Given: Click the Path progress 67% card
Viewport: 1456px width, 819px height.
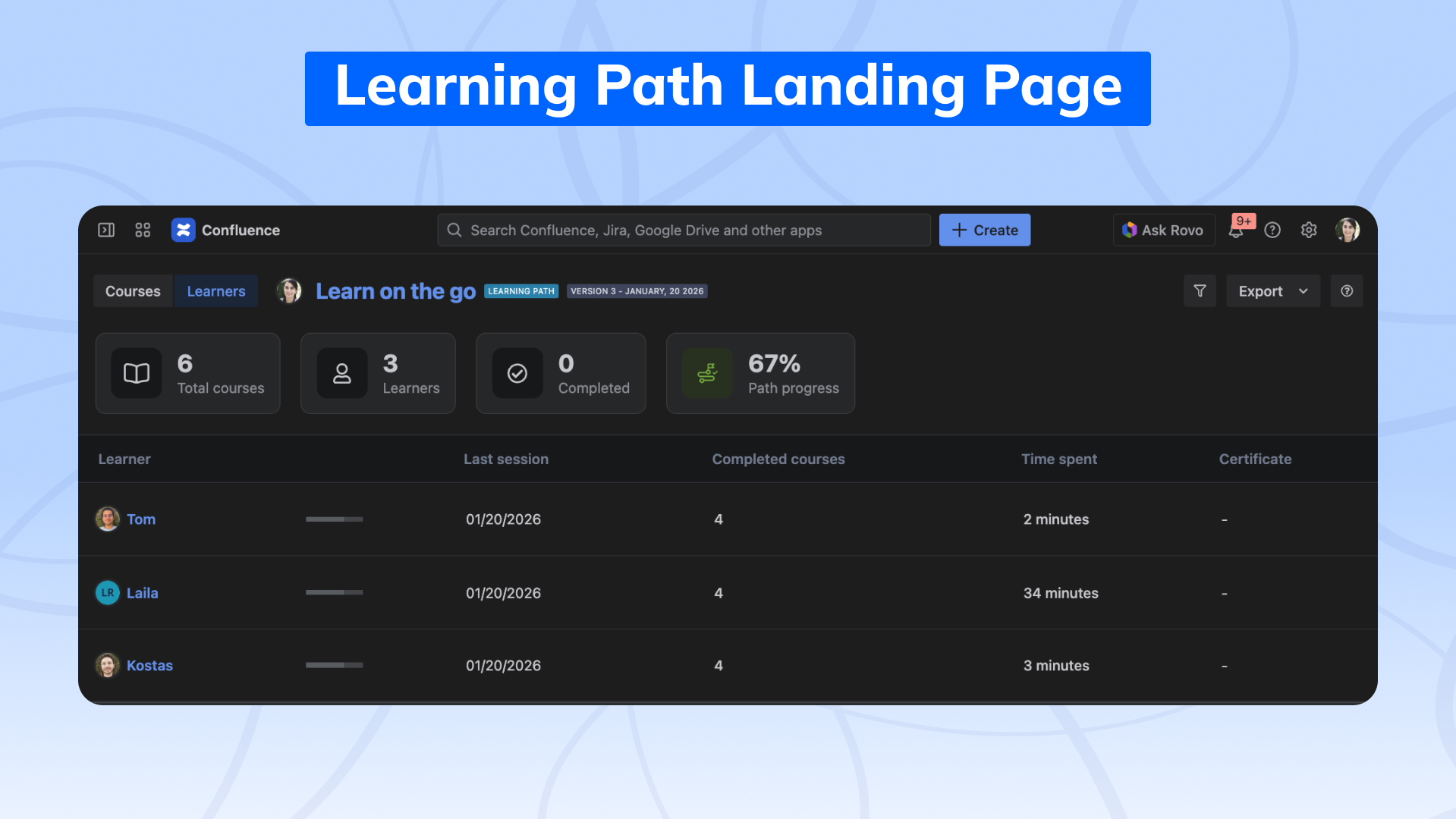Looking at the screenshot, I should [x=760, y=373].
